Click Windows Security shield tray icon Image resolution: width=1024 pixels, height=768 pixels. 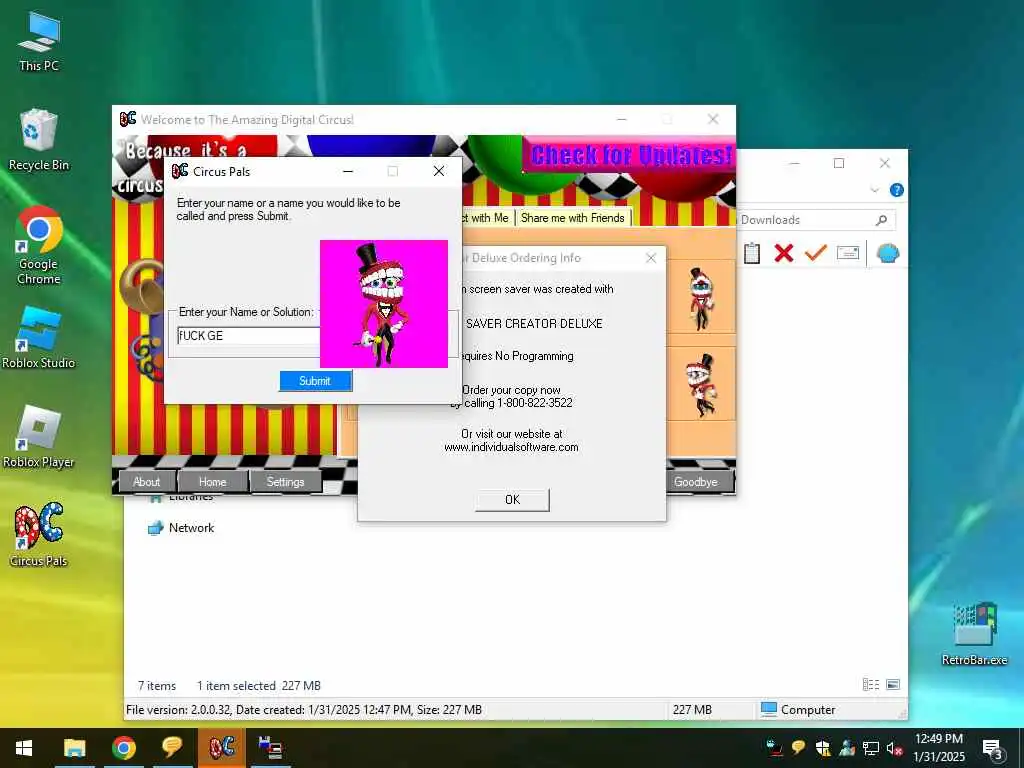tap(823, 748)
